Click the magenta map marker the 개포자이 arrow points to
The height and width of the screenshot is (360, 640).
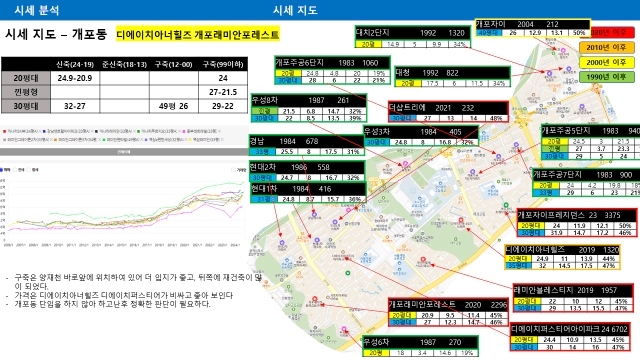click(x=563, y=50)
